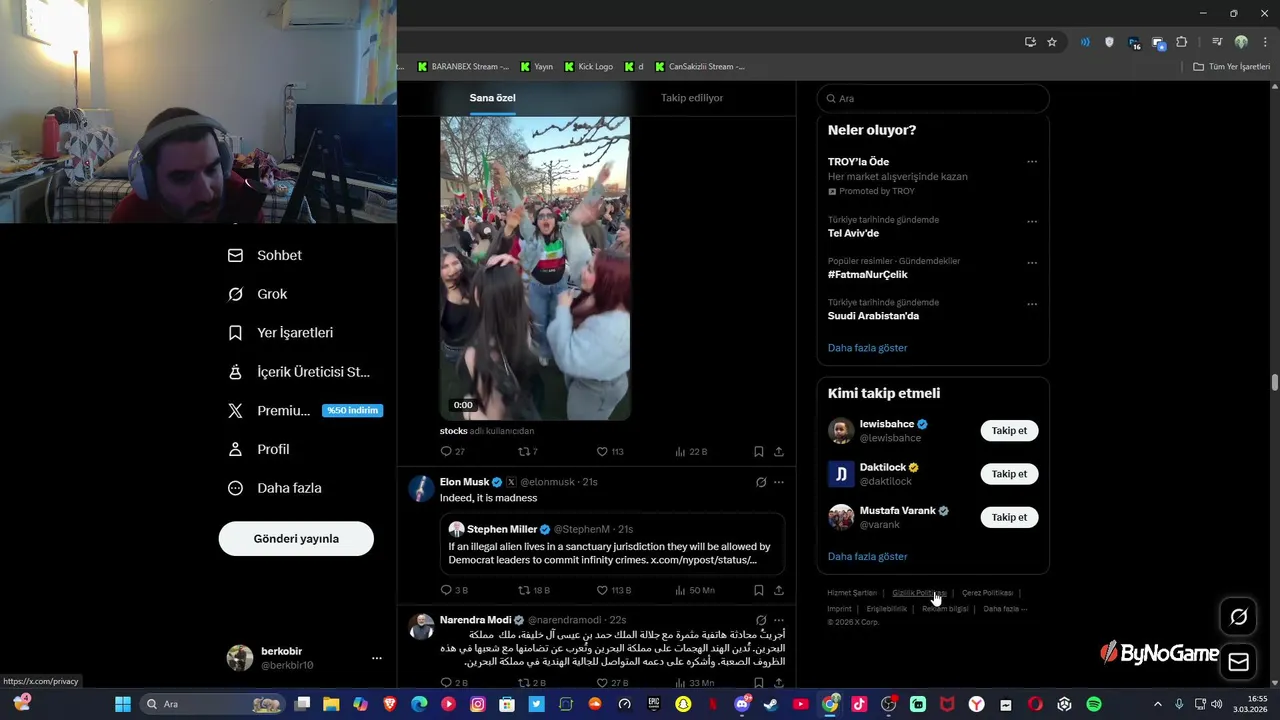The height and width of the screenshot is (720, 1280).
Task: Click the Gönderi yayınla button
Action: [x=296, y=538]
